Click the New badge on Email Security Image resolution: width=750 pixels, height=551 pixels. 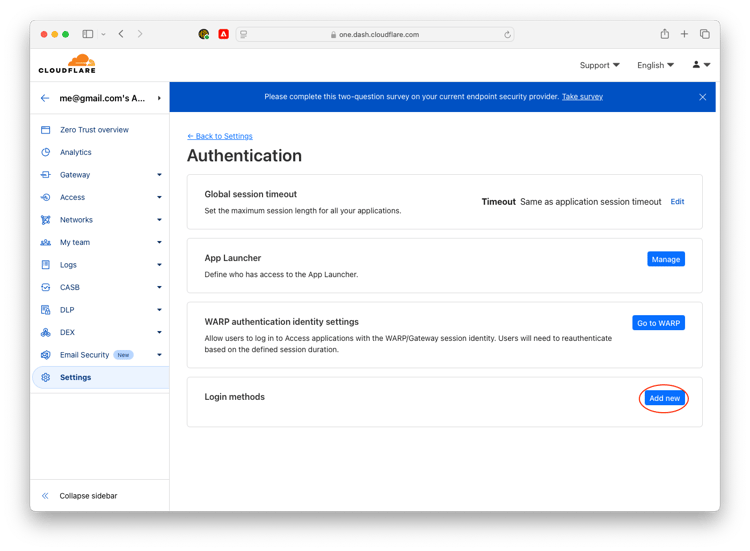pos(123,355)
